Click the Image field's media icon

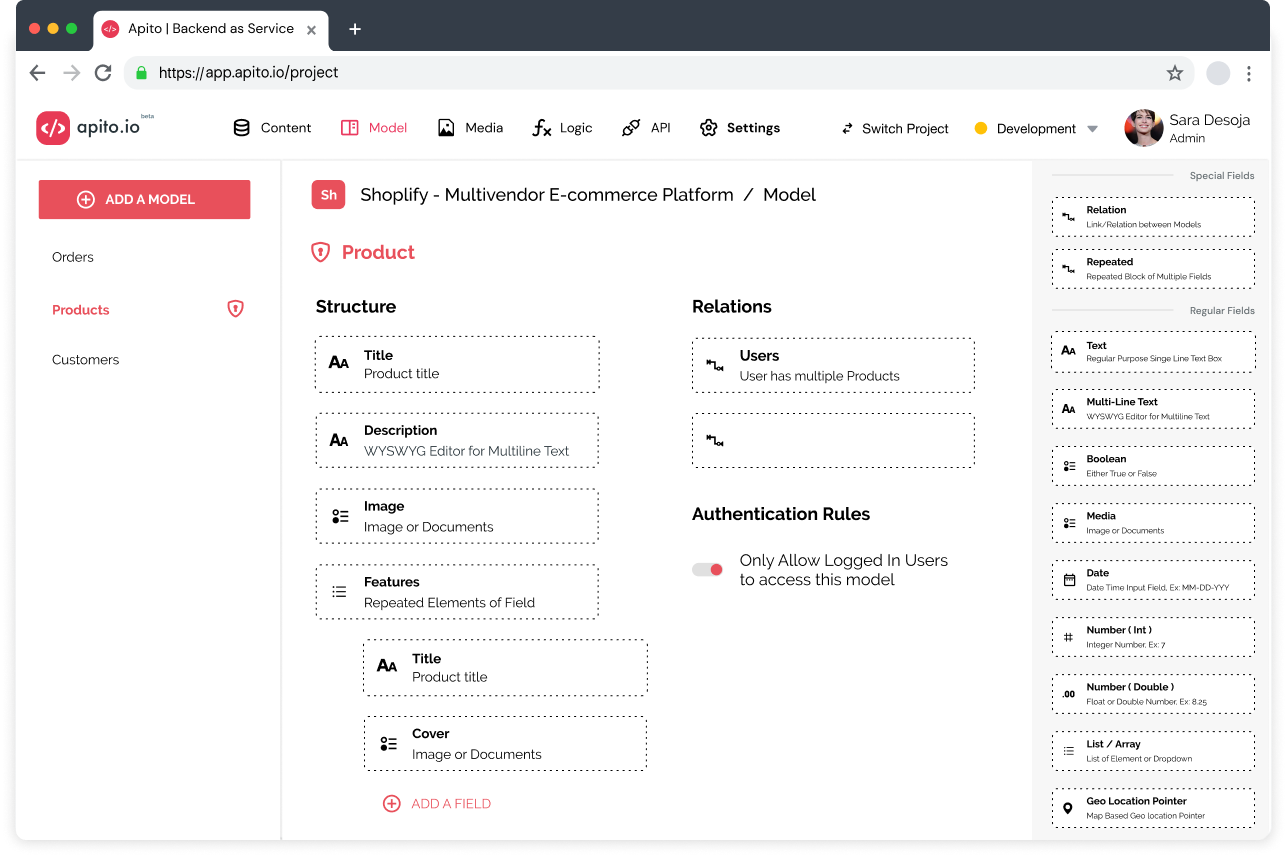340,516
